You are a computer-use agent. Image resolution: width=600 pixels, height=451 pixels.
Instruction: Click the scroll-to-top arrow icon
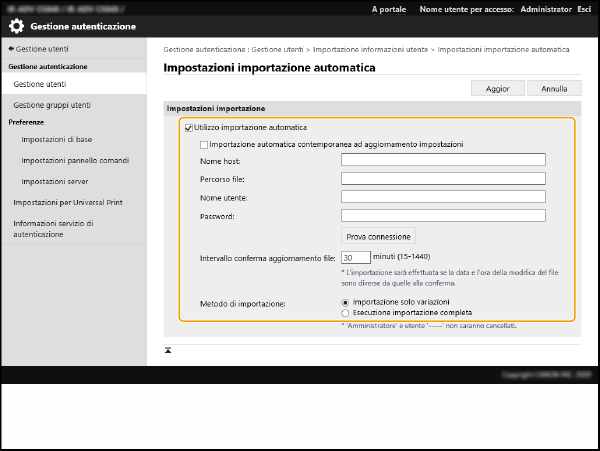coord(169,349)
